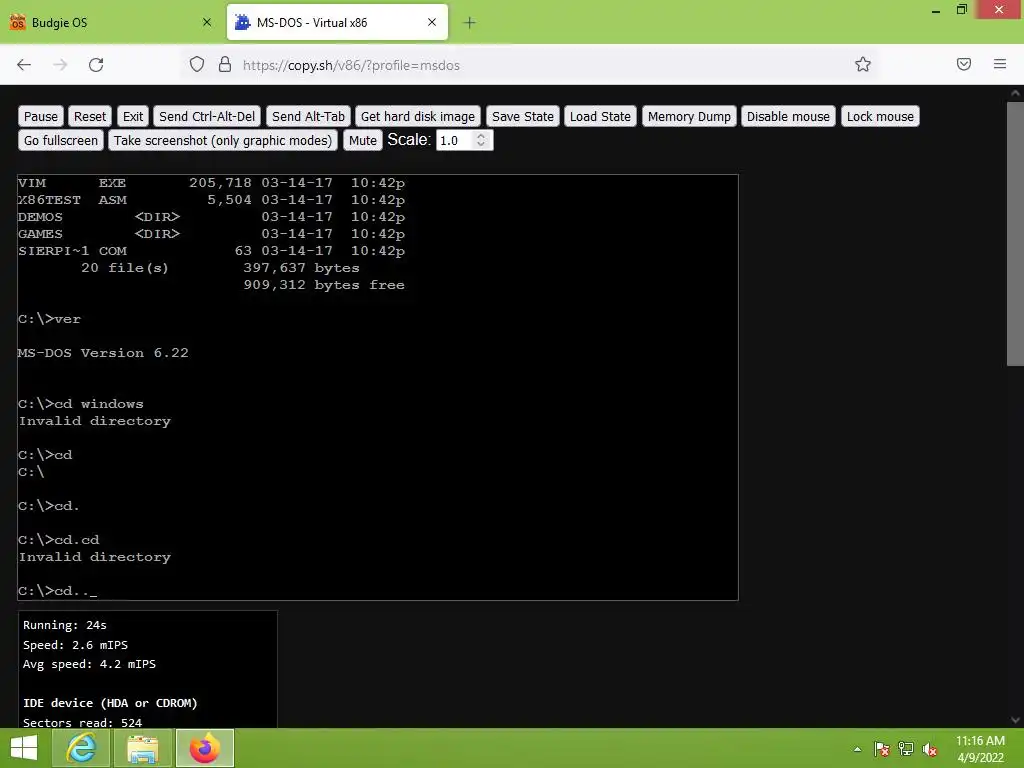The height and width of the screenshot is (768, 1024).
Task: Open File Explorer from the taskbar
Action: point(142,748)
